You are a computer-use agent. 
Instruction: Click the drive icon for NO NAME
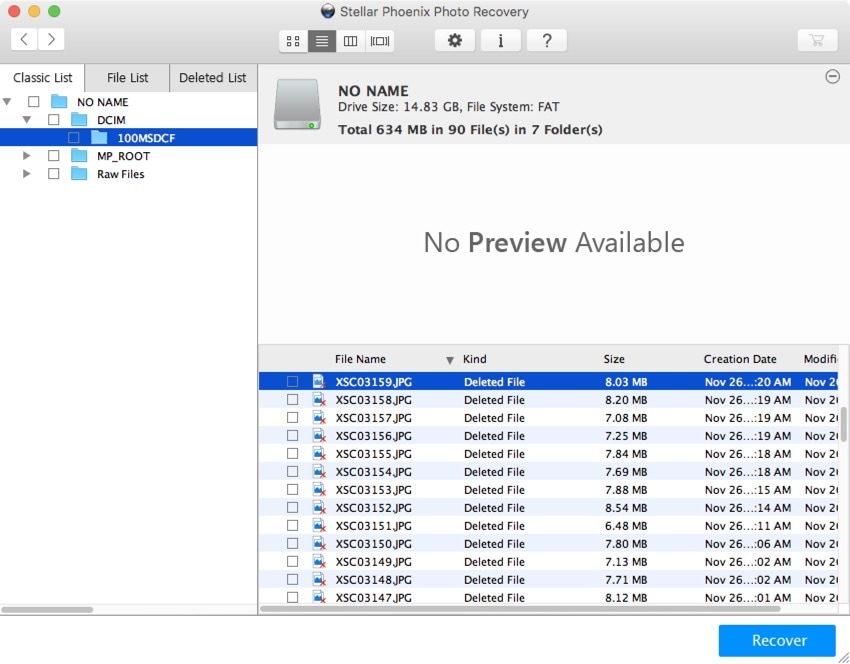[x=297, y=104]
